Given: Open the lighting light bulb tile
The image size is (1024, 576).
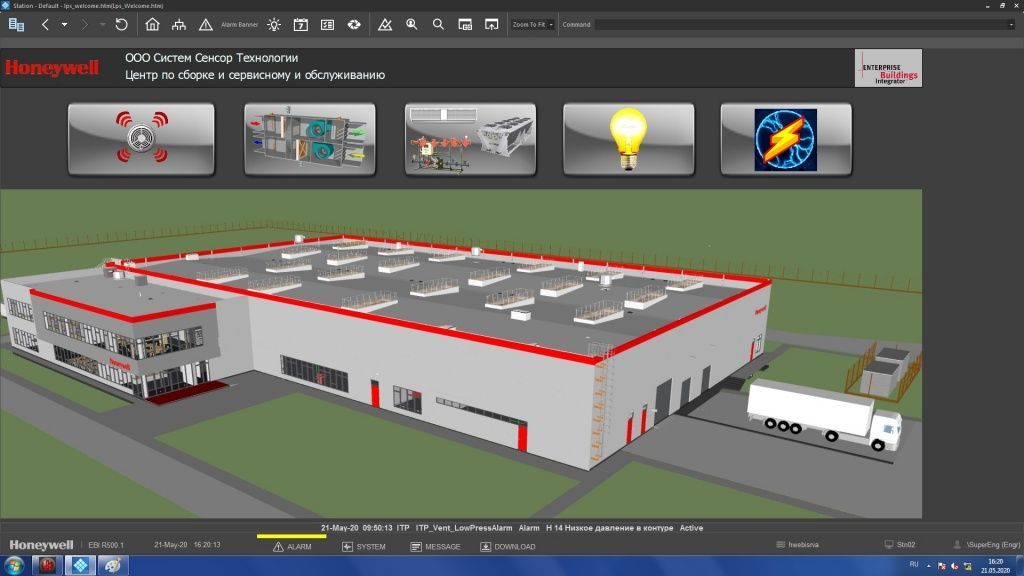Looking at the screenshot, I should pyautogui.click(x=628, y=139).
